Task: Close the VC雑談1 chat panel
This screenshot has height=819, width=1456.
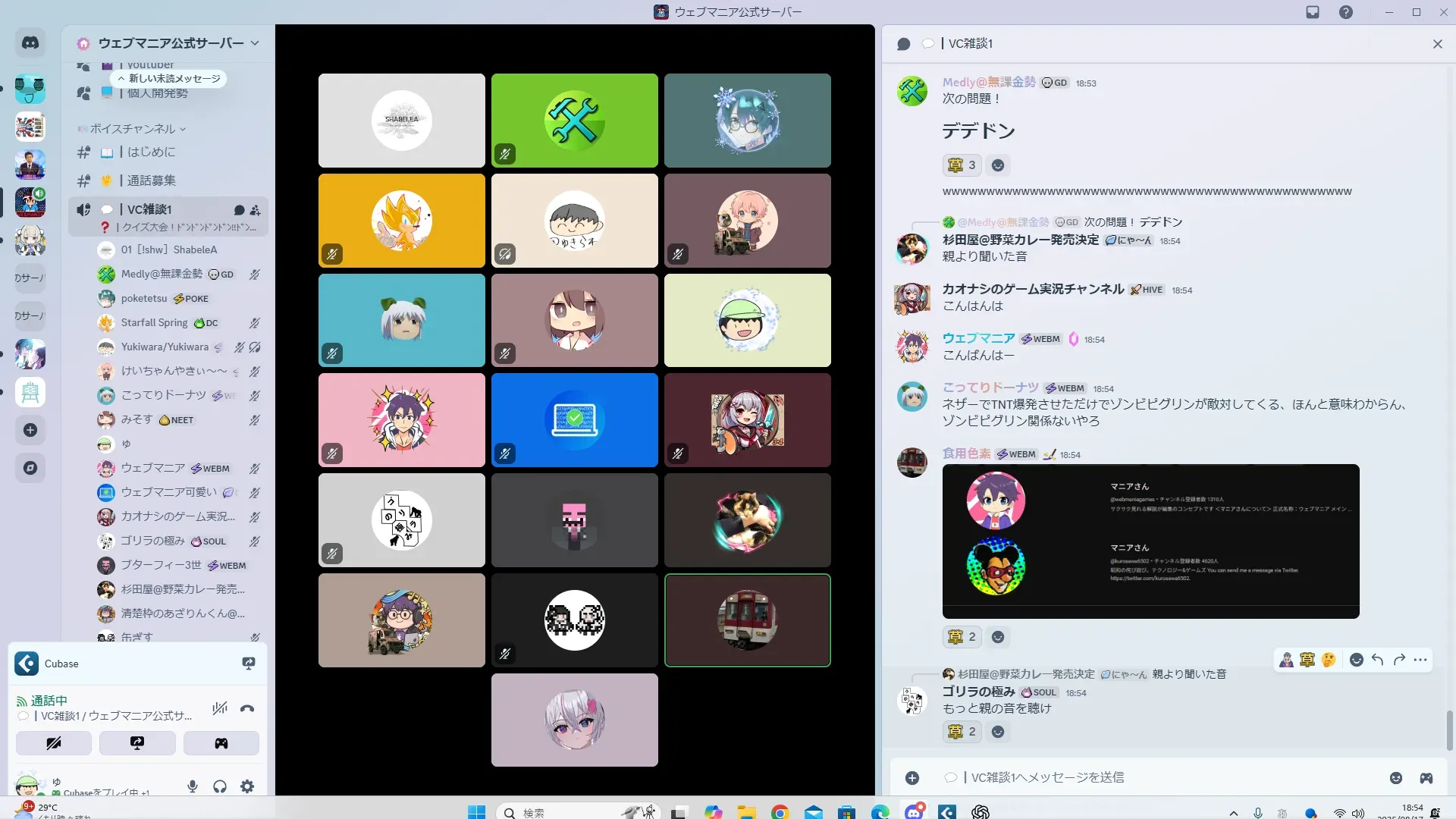Action: point(1437,44)
